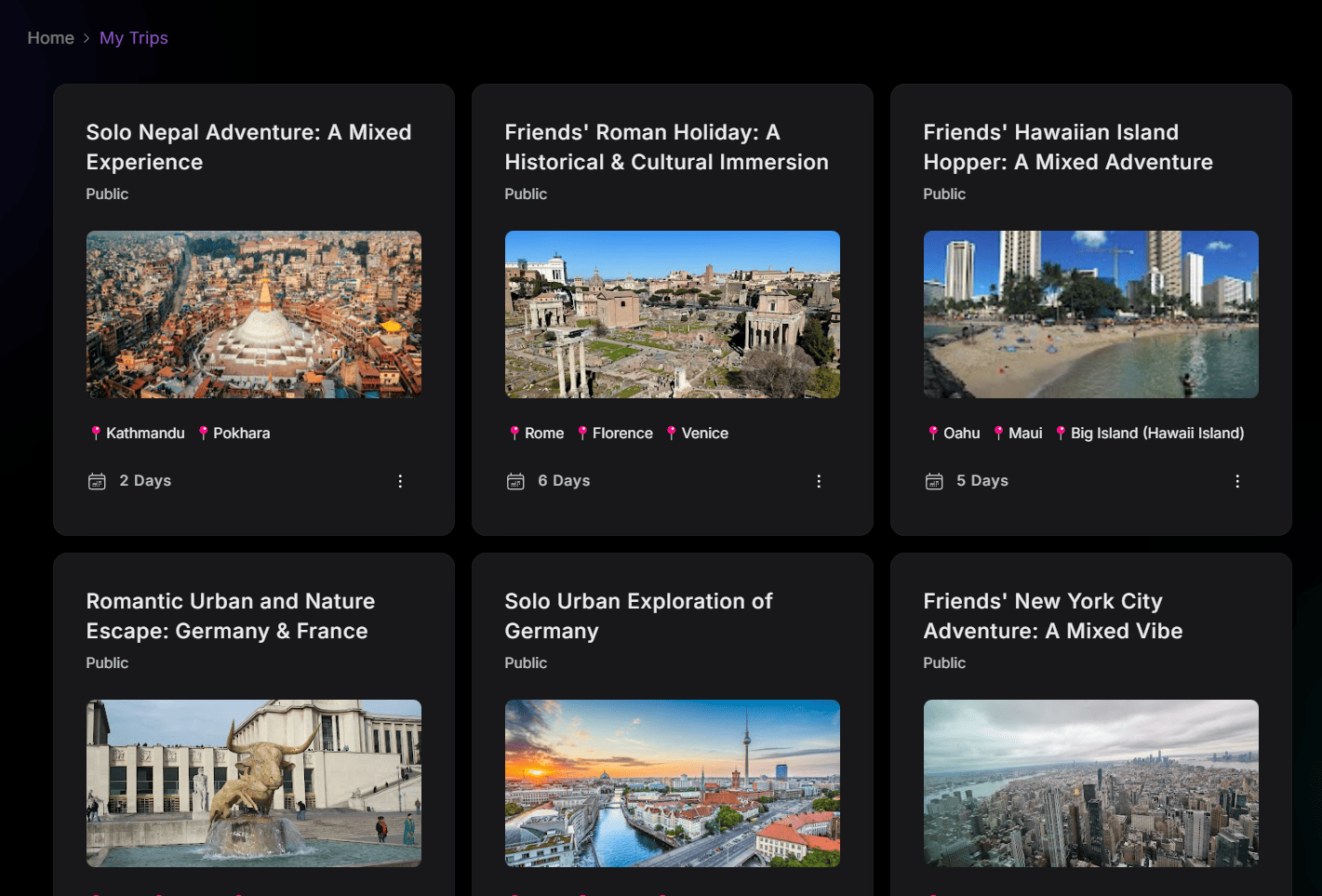Click the Rome location pin icon

coord(514,433)
